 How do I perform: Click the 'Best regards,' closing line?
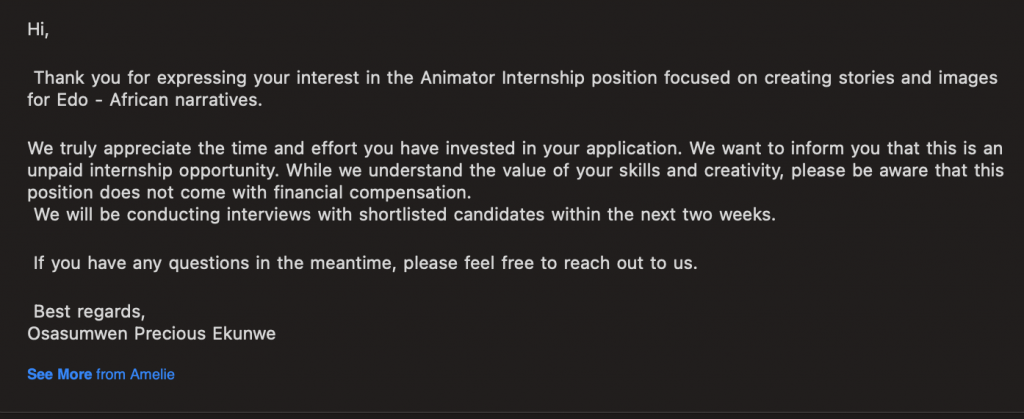pos(89,311)
